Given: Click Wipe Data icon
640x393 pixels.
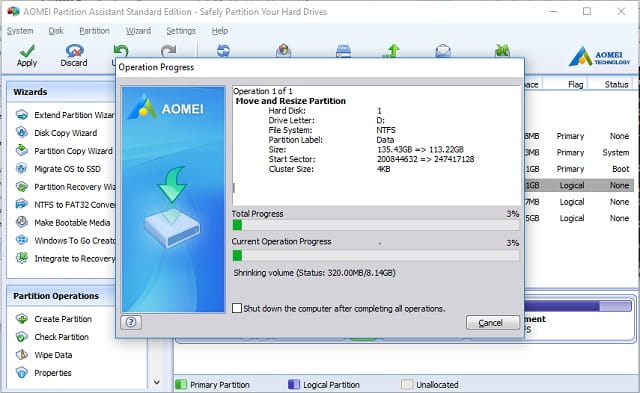Looking at the screenshot, I should [x=22, y=355].
